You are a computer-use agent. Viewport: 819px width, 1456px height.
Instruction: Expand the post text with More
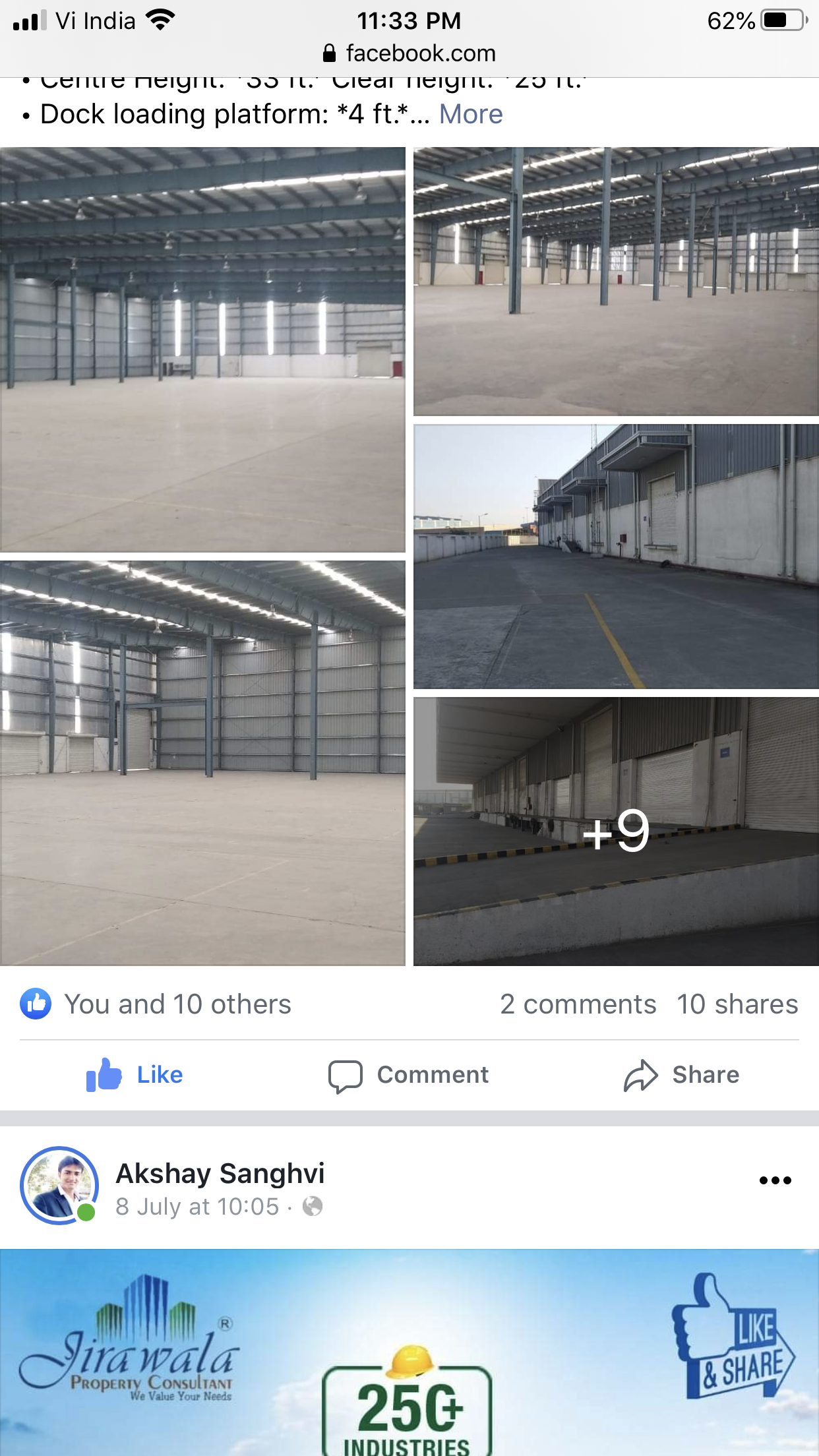click(471, 114)
